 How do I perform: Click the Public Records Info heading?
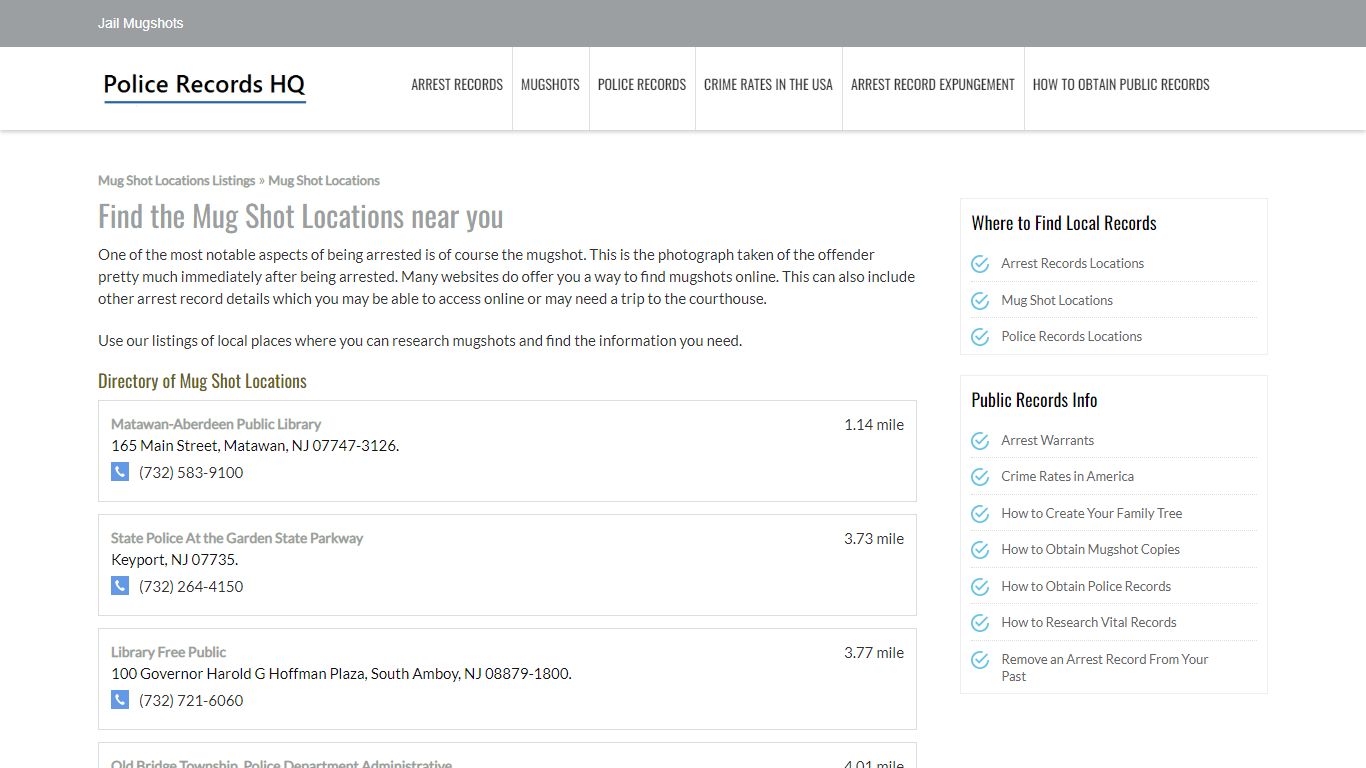point(1034,400)
